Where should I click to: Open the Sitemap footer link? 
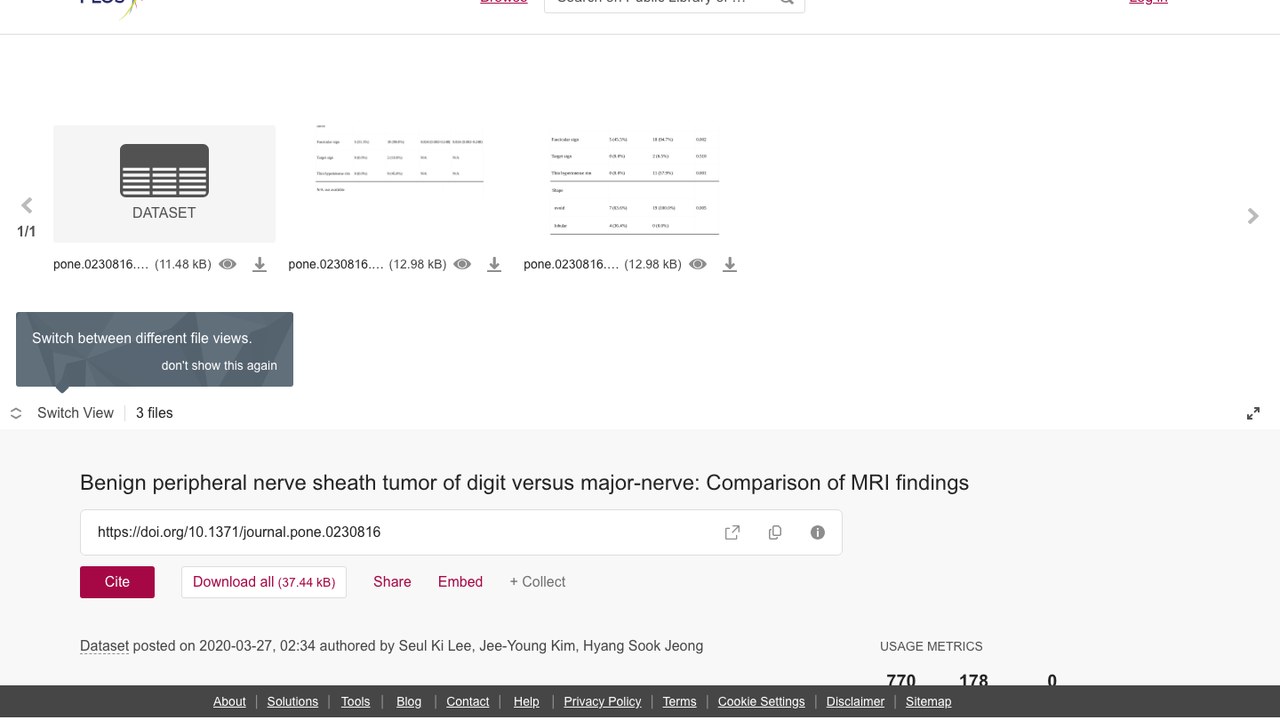point(928,702)
